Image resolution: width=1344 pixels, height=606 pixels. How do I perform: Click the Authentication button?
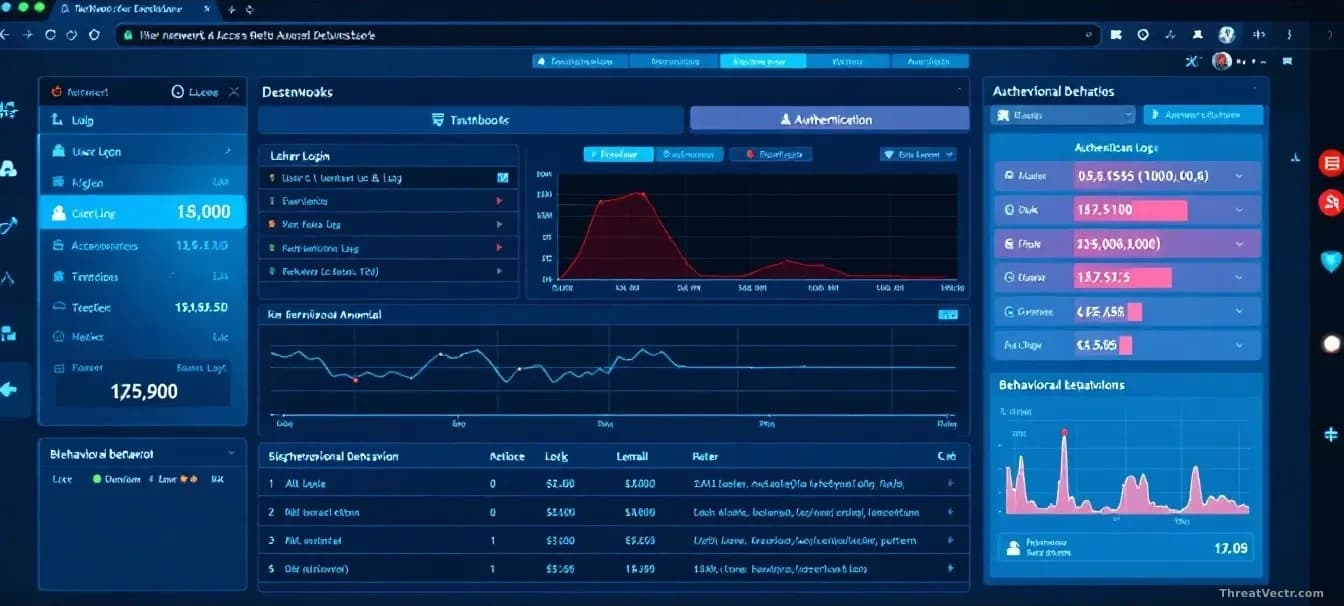point(829,119)
